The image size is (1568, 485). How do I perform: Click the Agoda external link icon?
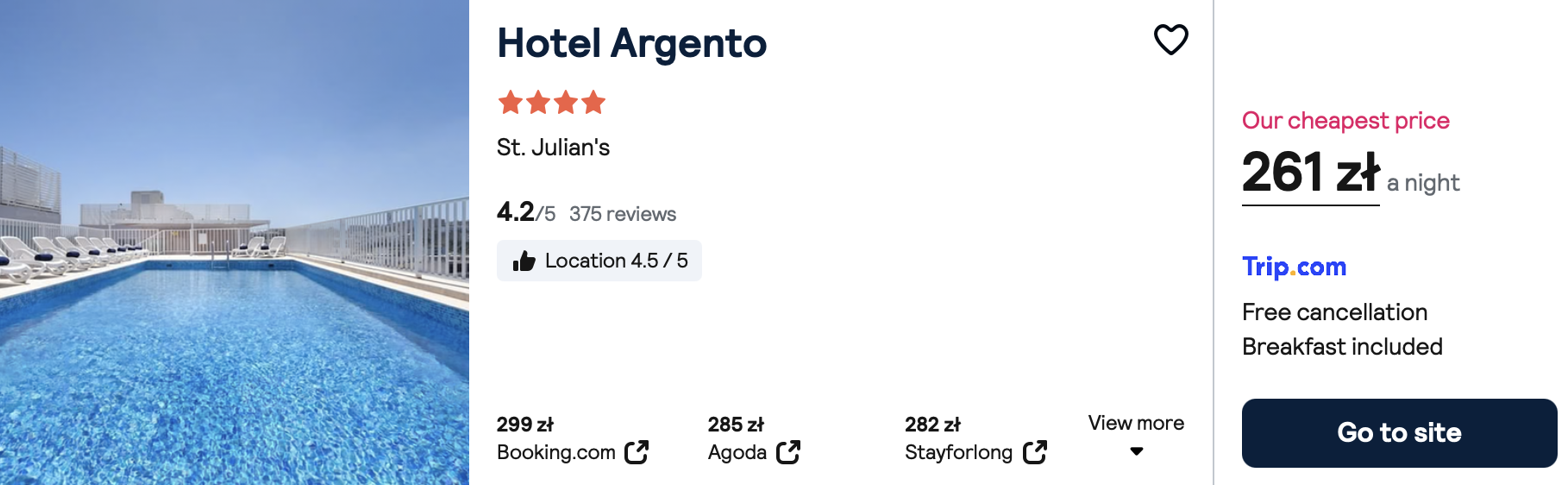(788, 452)
